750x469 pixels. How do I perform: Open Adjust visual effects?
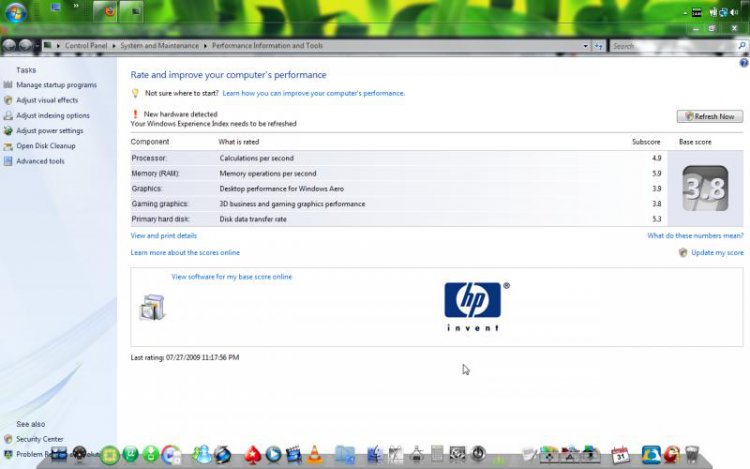47,100
